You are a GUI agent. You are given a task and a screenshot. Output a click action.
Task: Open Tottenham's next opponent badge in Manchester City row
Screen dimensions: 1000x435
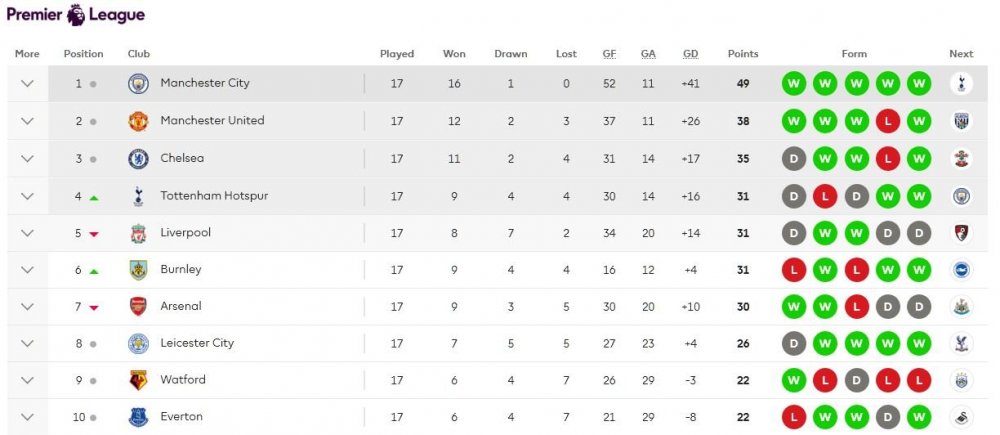point(961,84)
